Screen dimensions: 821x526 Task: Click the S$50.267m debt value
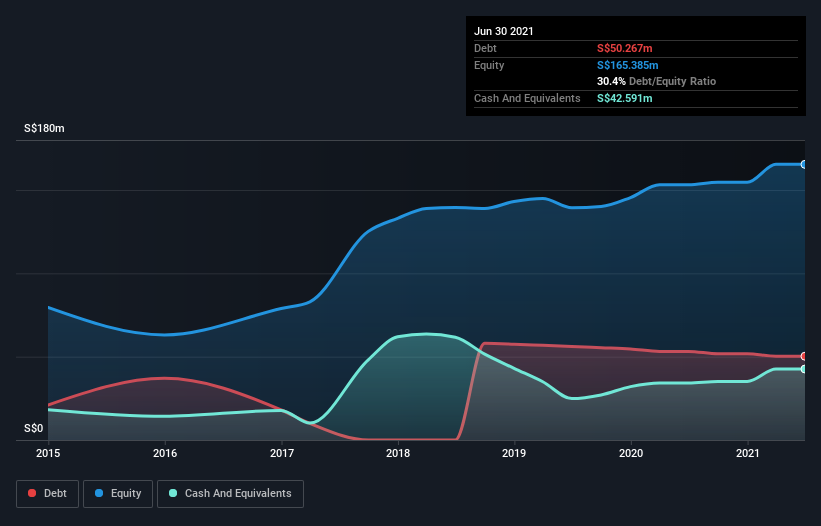tap(625, 48)
